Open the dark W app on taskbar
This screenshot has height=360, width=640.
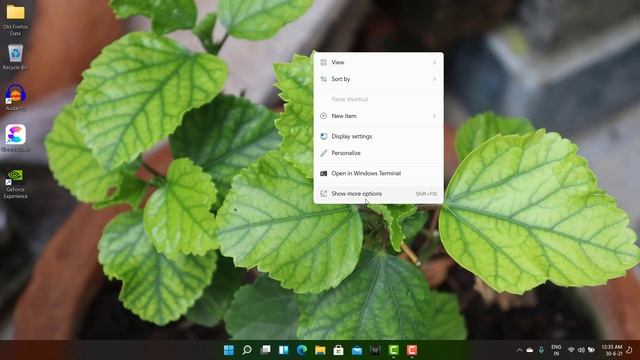click(x=375, y=350)
